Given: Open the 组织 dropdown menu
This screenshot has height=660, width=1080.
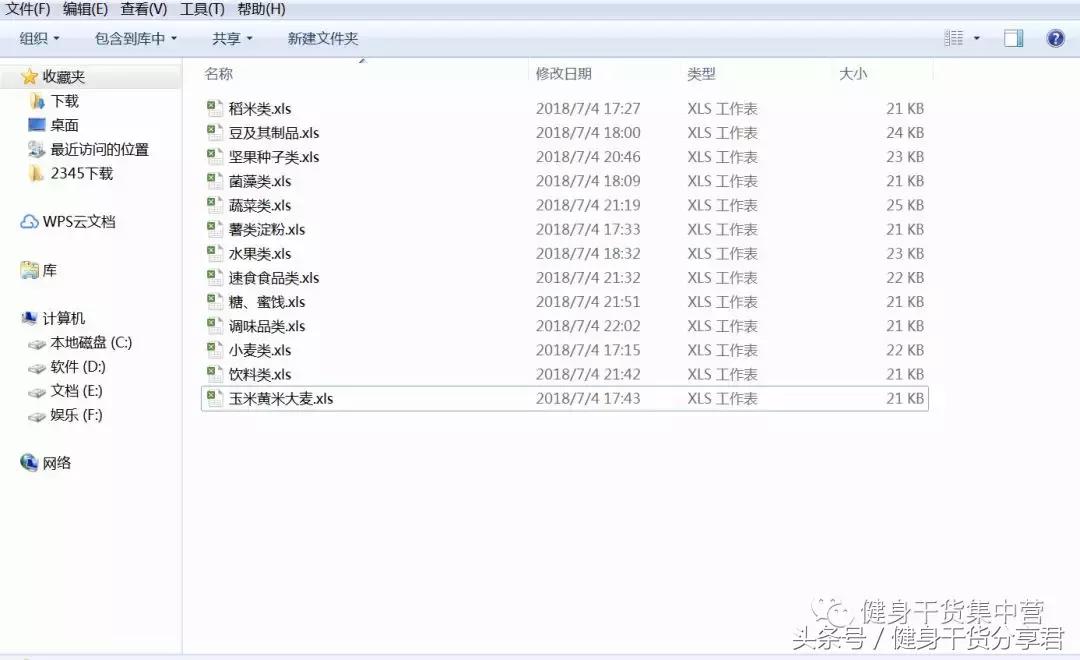Looking at the screenshot, I should 37,38.
